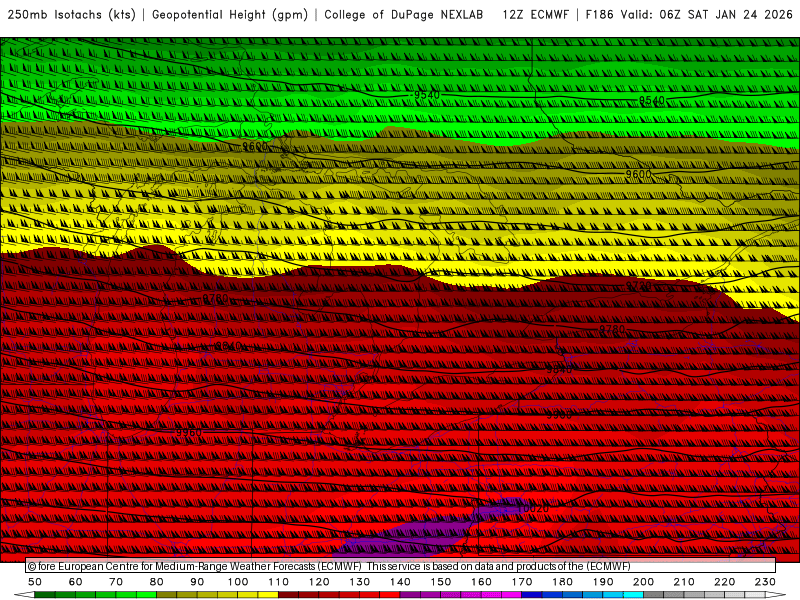This screenshot has width=800, height=600.
Task: Click the '12Z ECMWF' model run label
Action: coord(535,15)
